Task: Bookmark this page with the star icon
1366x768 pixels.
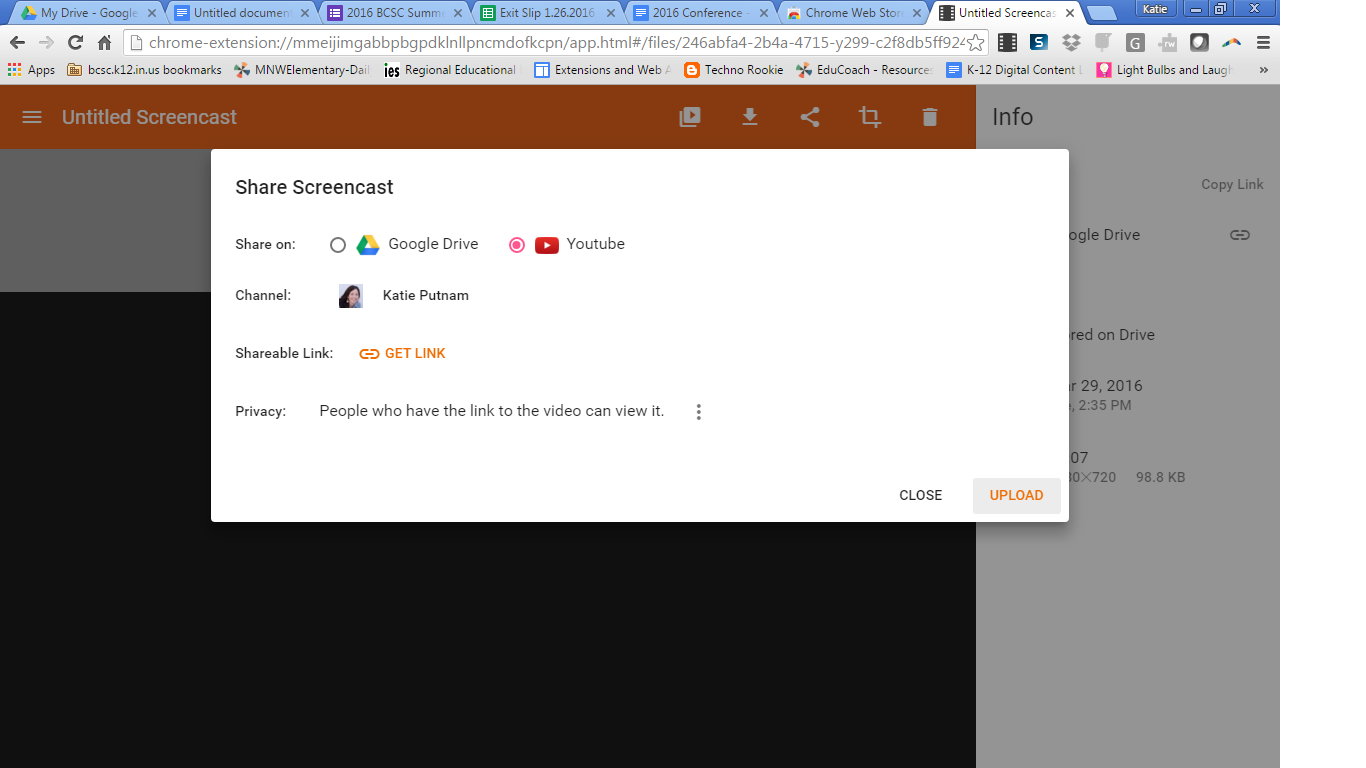Action: (x=975, y=43)
